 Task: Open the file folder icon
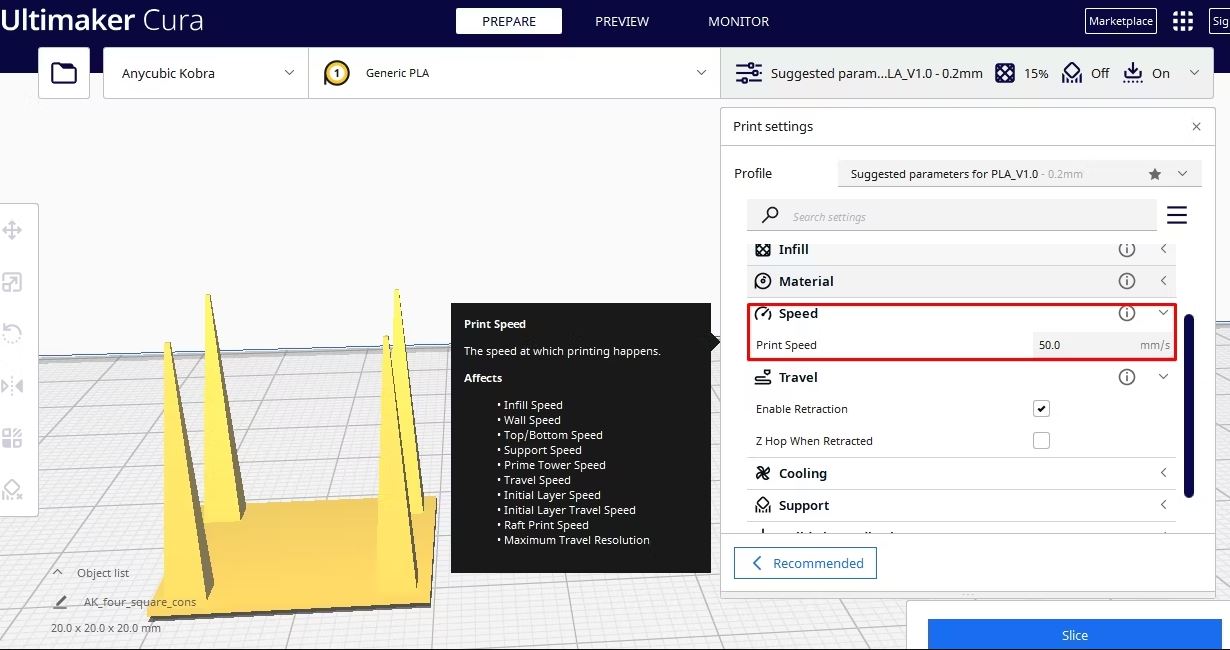click(x=64, y=73)
